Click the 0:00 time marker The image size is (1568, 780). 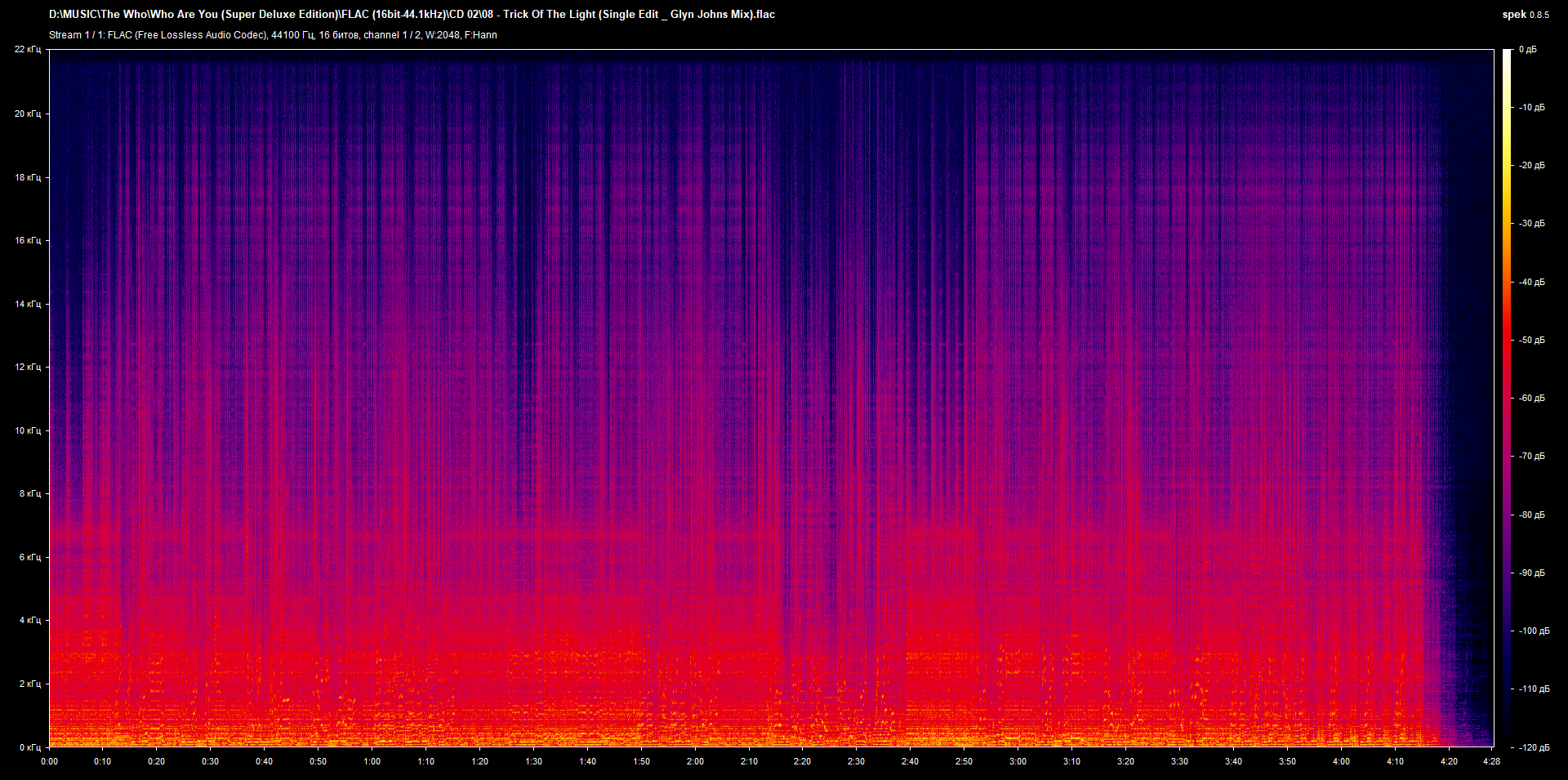(x=49, y=761)
